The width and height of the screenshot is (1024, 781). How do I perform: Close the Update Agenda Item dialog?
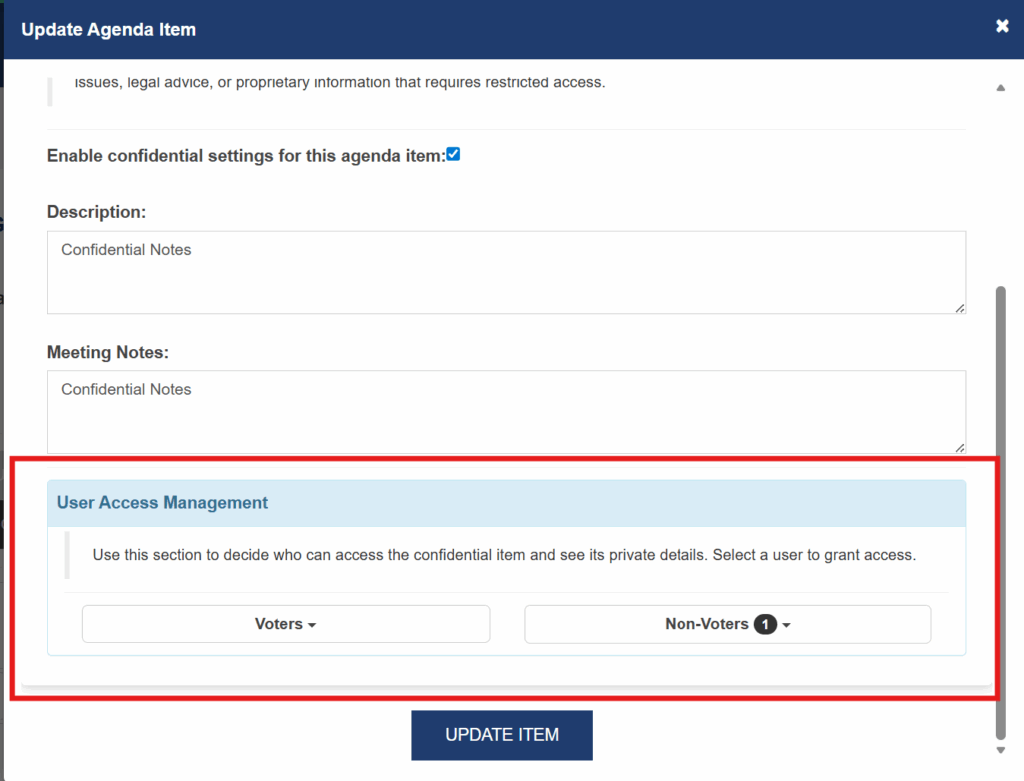click(x=1002, y=27)
